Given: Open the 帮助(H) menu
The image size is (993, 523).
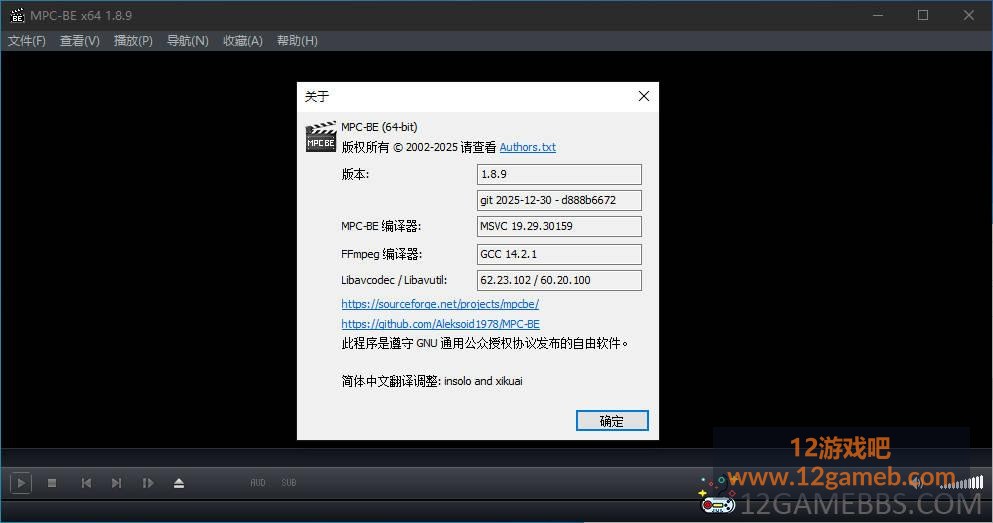Looking at the screenshot, I should point(297,41).
